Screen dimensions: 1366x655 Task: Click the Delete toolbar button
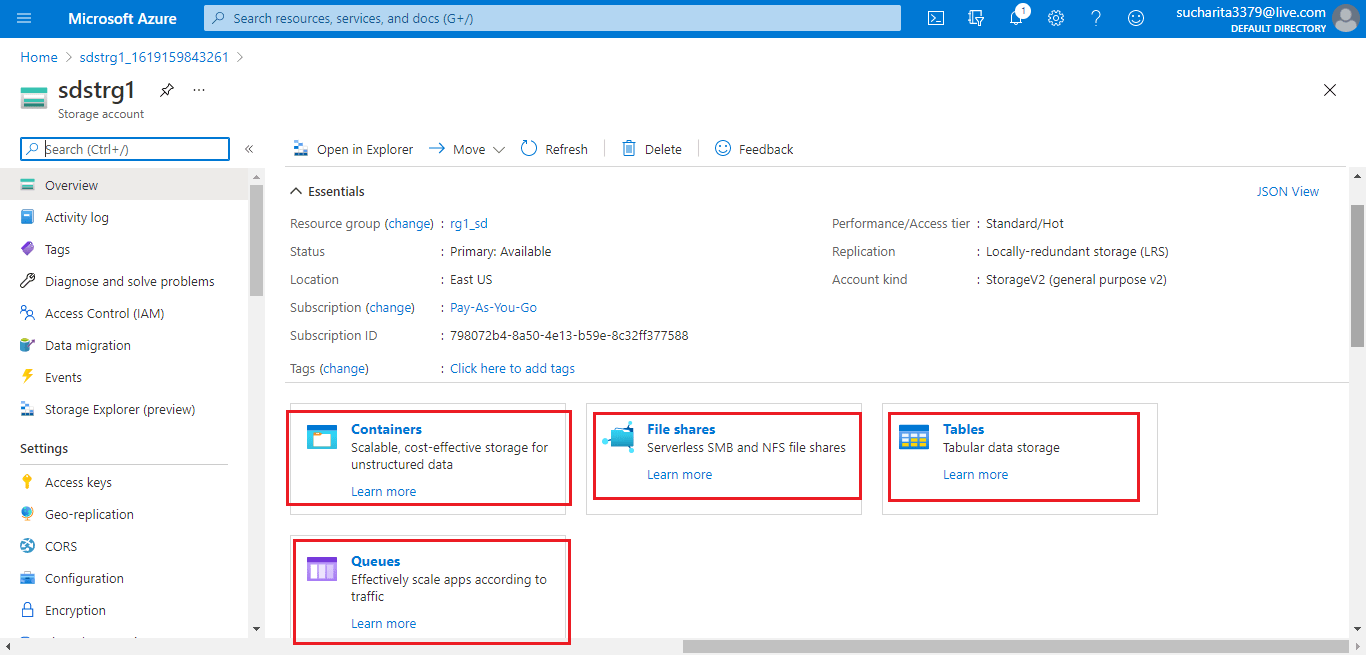point(651,149)
